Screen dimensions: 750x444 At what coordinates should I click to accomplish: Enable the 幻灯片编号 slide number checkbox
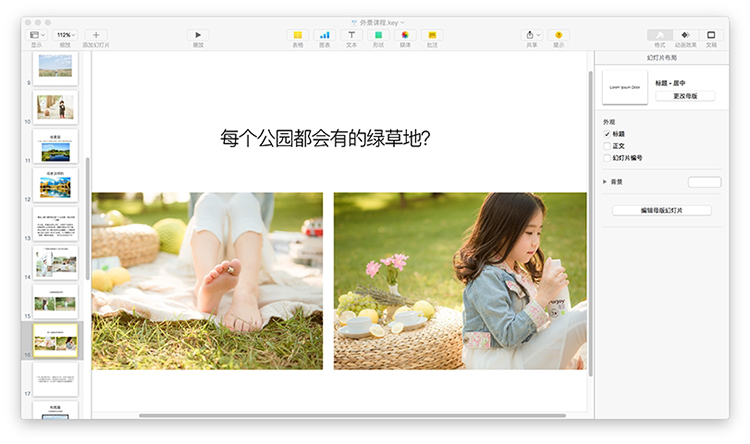[607, 158]
